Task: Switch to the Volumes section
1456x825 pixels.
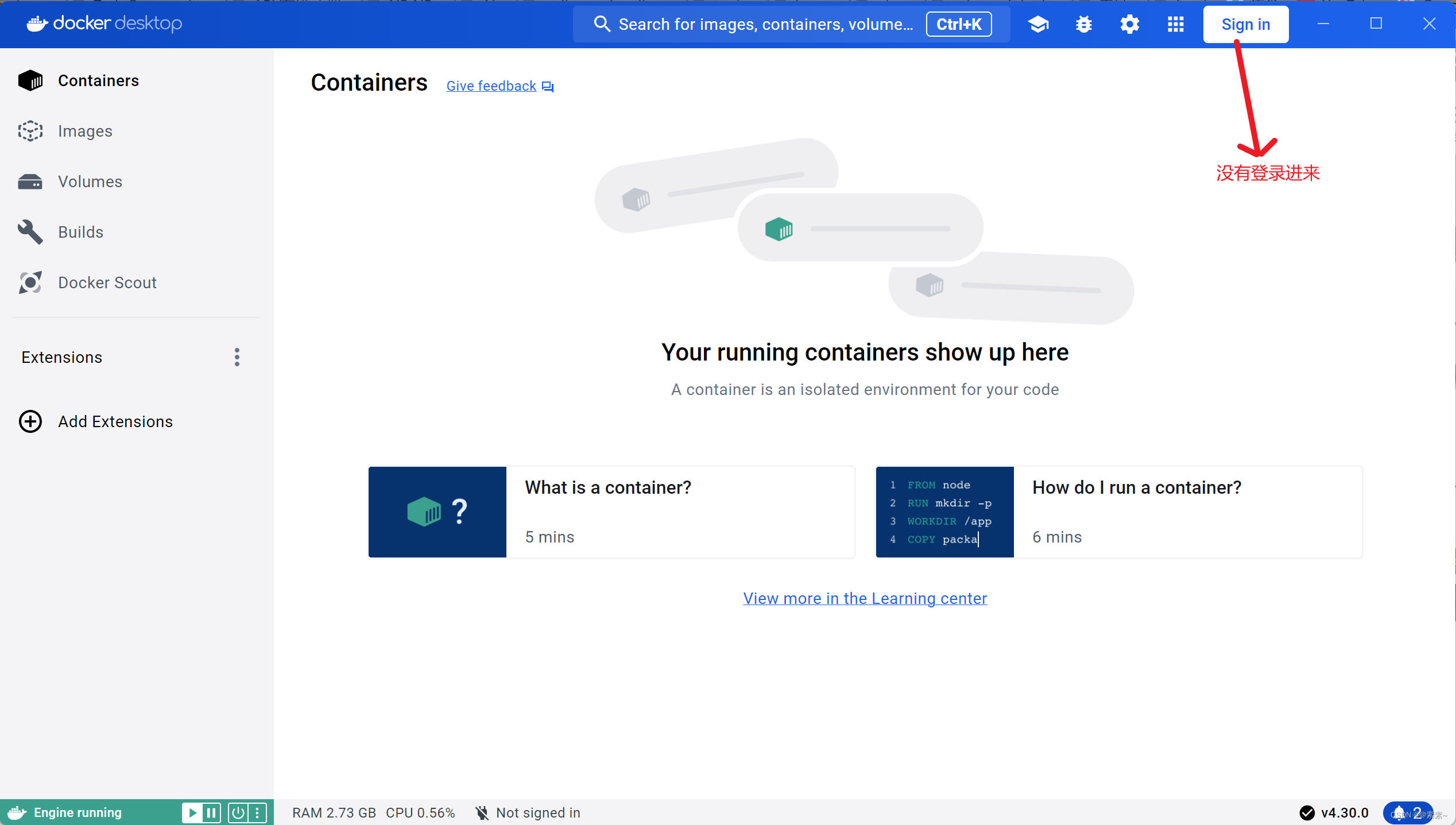Action: pyautogui.click(x=90, y=181)
